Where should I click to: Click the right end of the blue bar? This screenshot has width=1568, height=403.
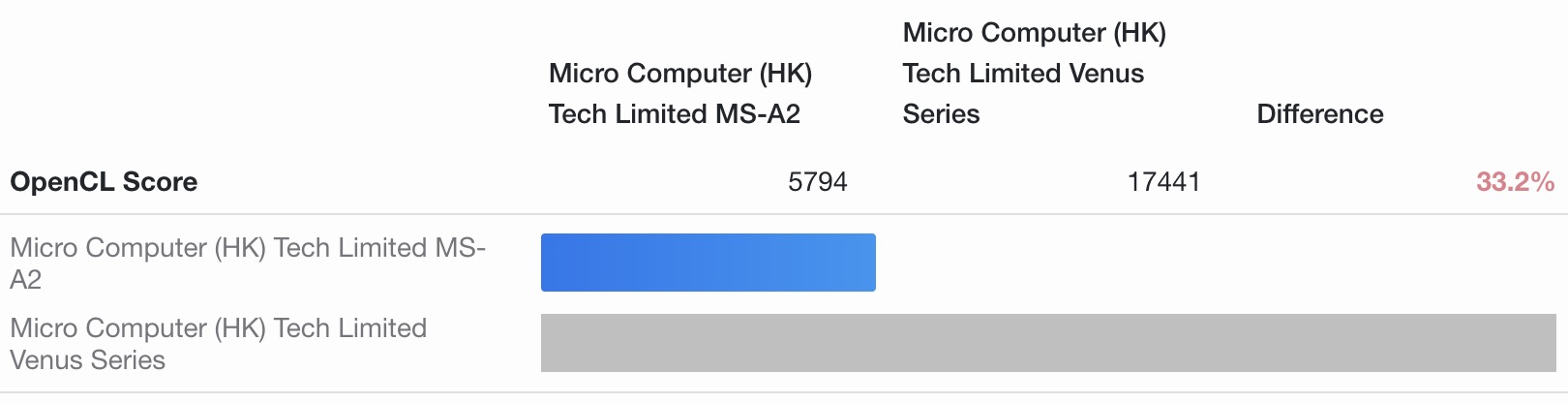click(x=867, y=263)
